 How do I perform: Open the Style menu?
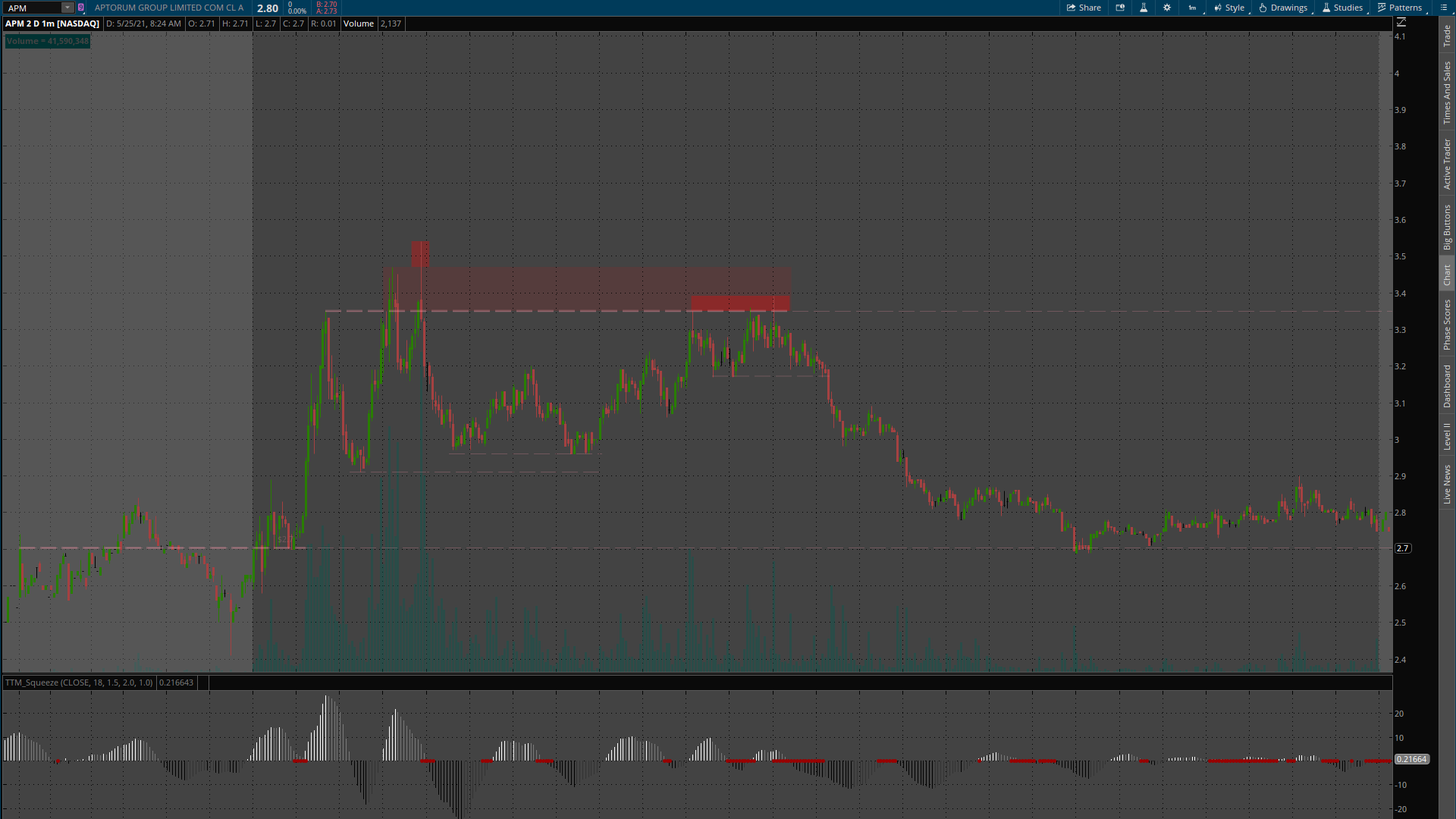[1229, 8]
